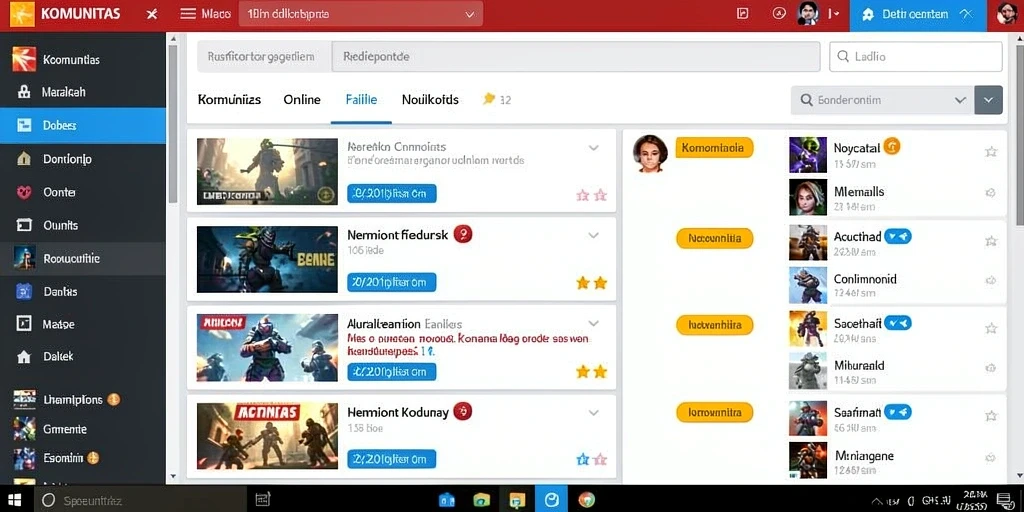Click the red badge next to Nermiont fiedursk
The height and width of the screenshot is (512, 1024).
(462, 234)
